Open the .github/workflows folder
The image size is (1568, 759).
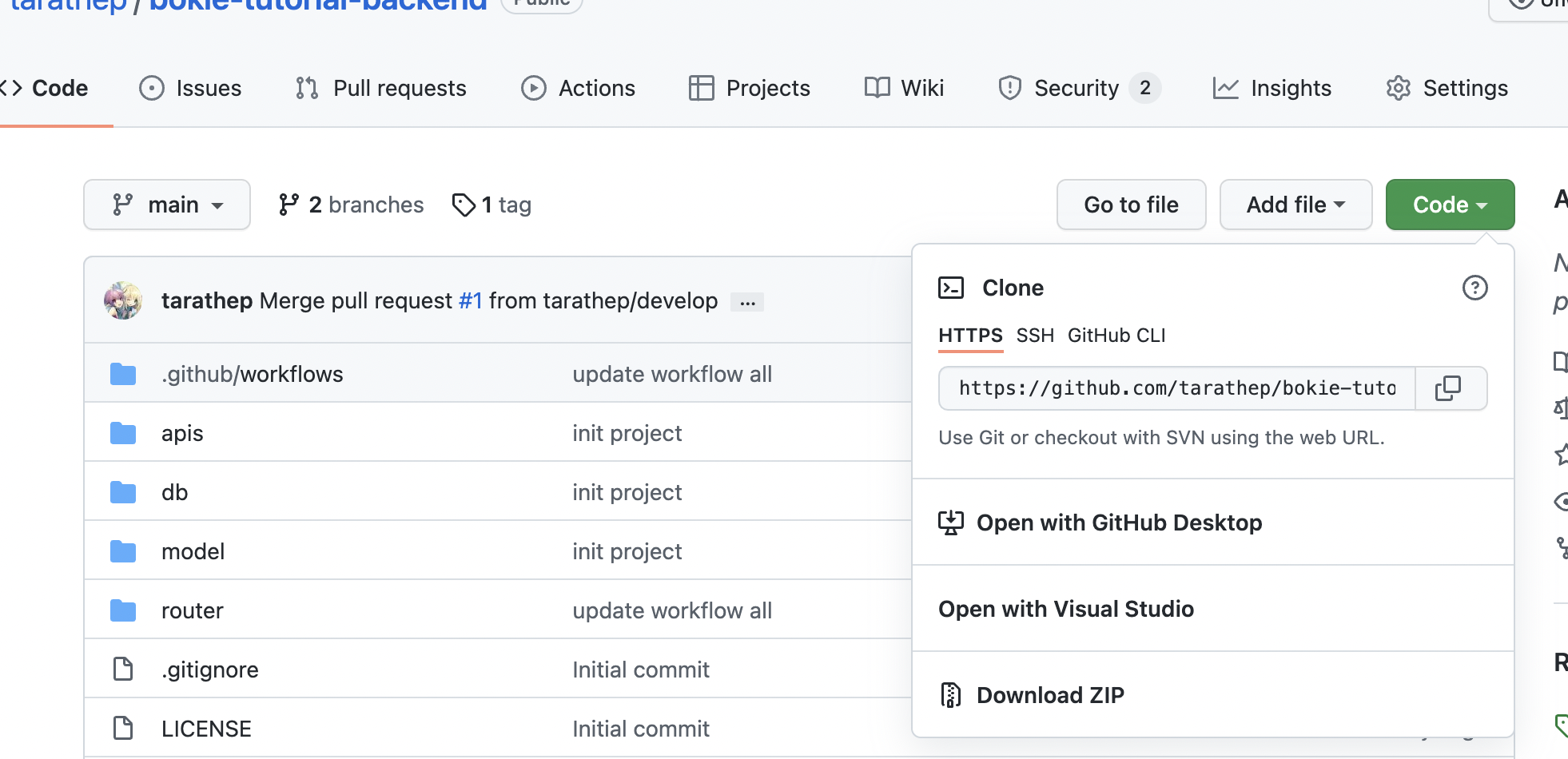pos(252,374)
